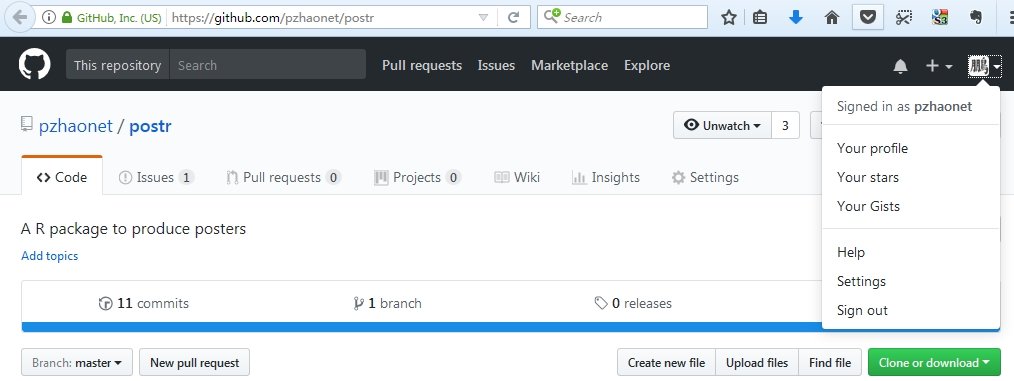The width and height of the screenshot is (1014, 381).
Task: Click the GitHub repository search field
Action: (x=268, y=65)
